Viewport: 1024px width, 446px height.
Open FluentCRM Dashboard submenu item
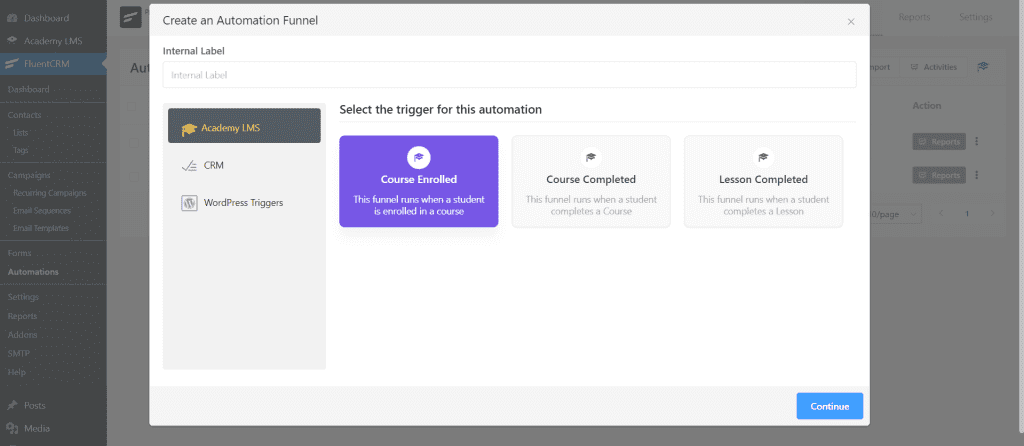[29, 89]
